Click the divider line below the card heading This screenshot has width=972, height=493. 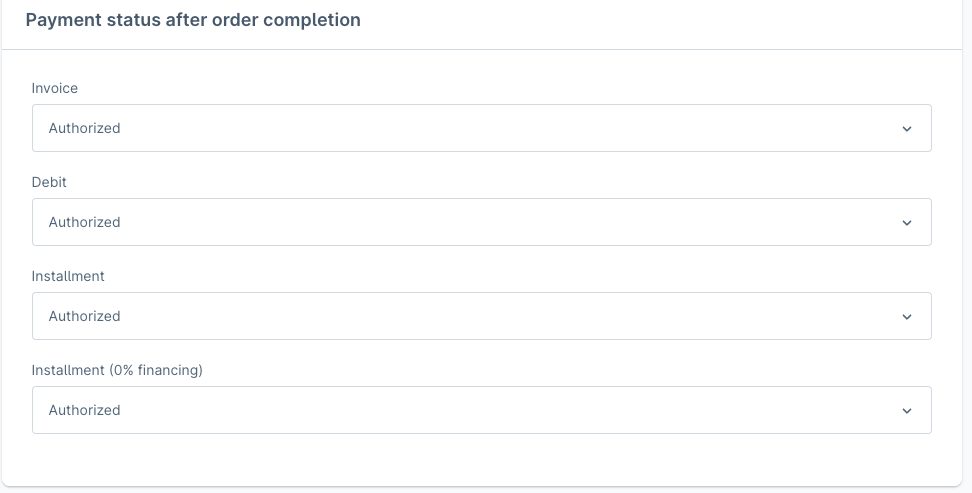click(481, 49)
